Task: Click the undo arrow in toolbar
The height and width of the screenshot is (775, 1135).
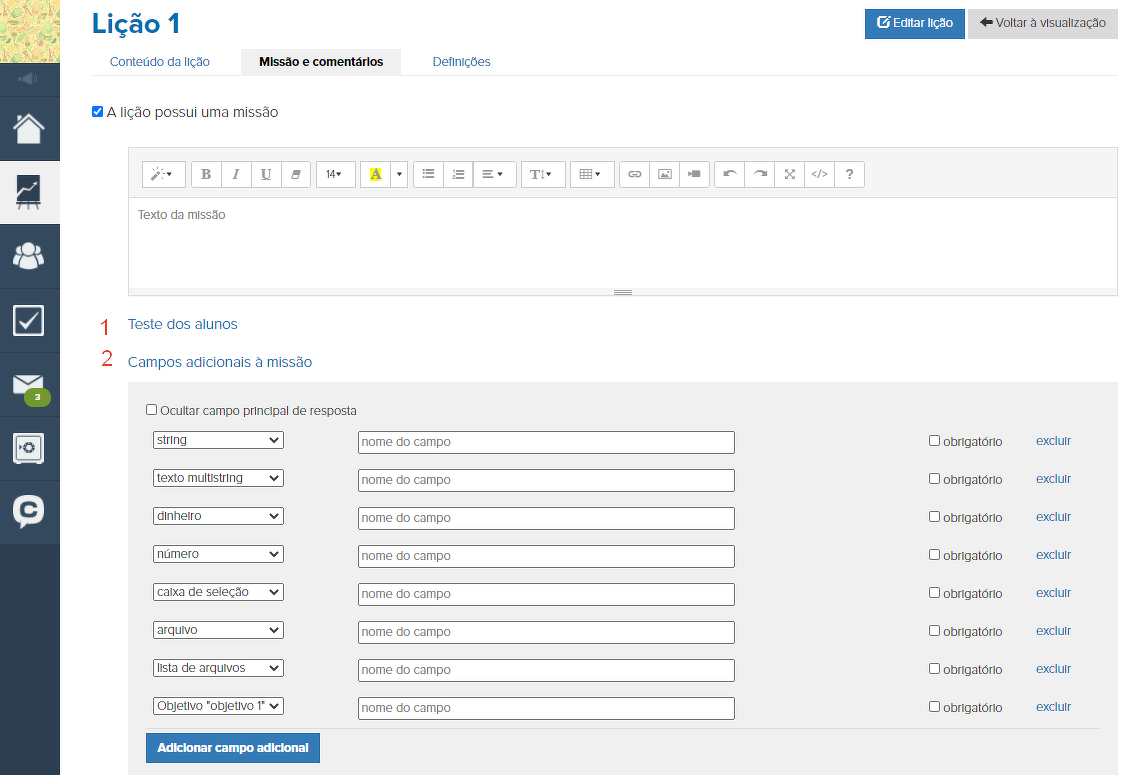Action: click(x=730, y=174)
